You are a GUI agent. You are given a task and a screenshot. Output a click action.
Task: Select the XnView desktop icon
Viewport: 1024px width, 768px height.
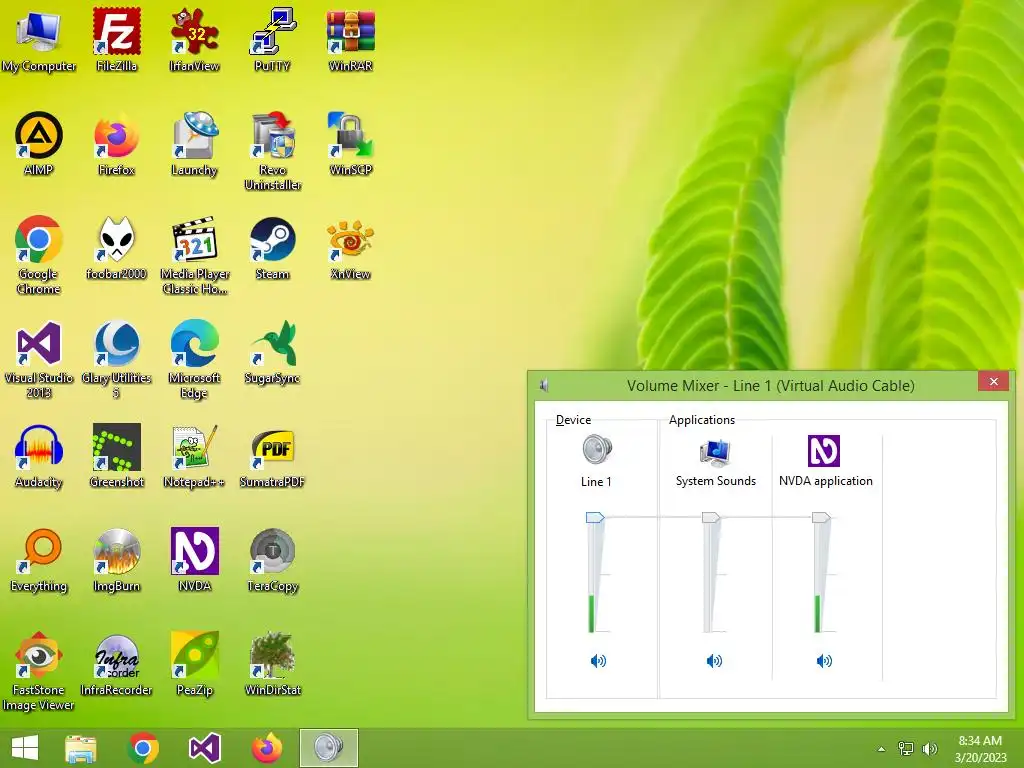[x=351, y=248]
